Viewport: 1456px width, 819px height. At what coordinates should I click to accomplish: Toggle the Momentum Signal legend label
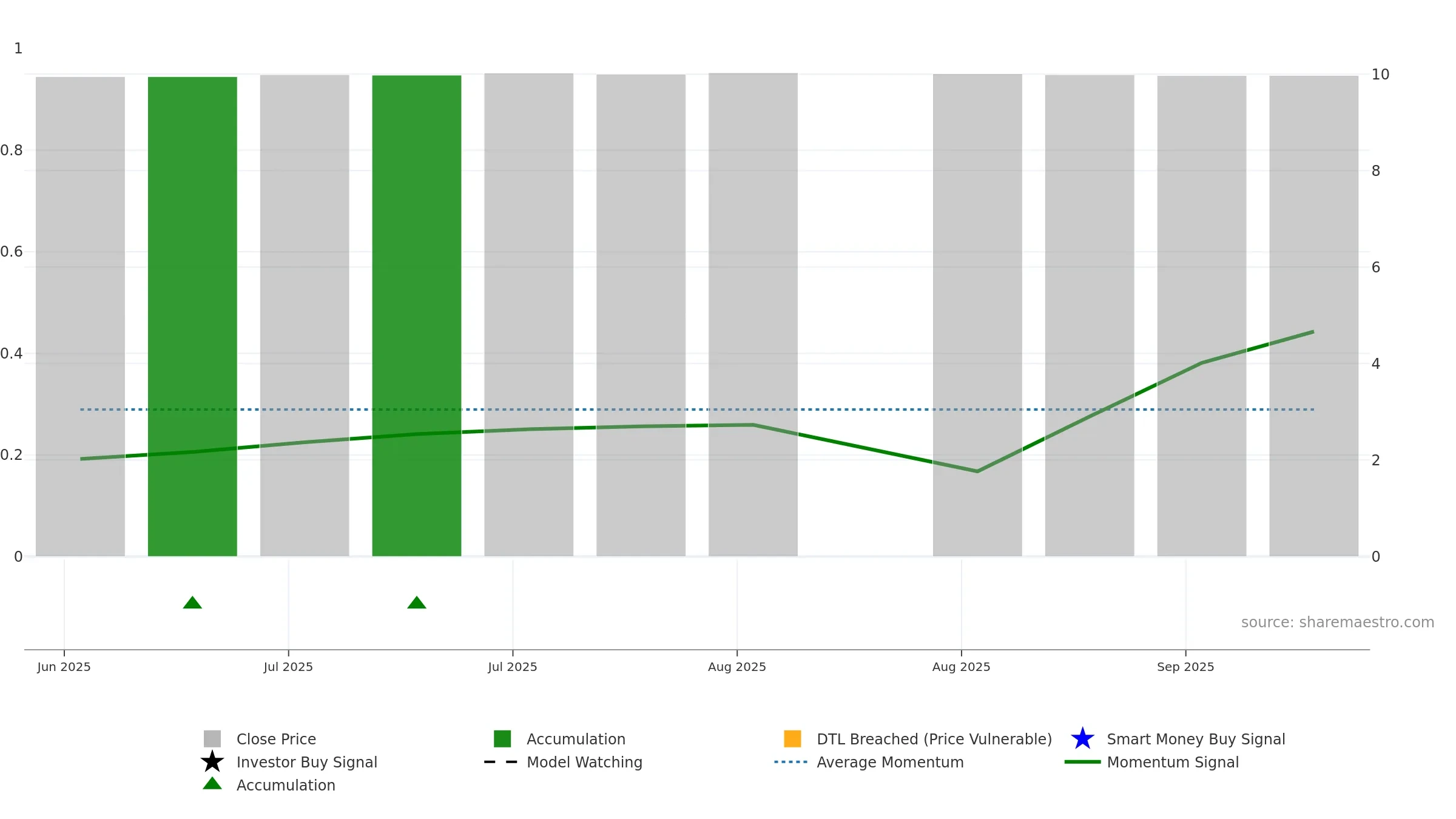pyautogui.click(x=1173, y=762)
